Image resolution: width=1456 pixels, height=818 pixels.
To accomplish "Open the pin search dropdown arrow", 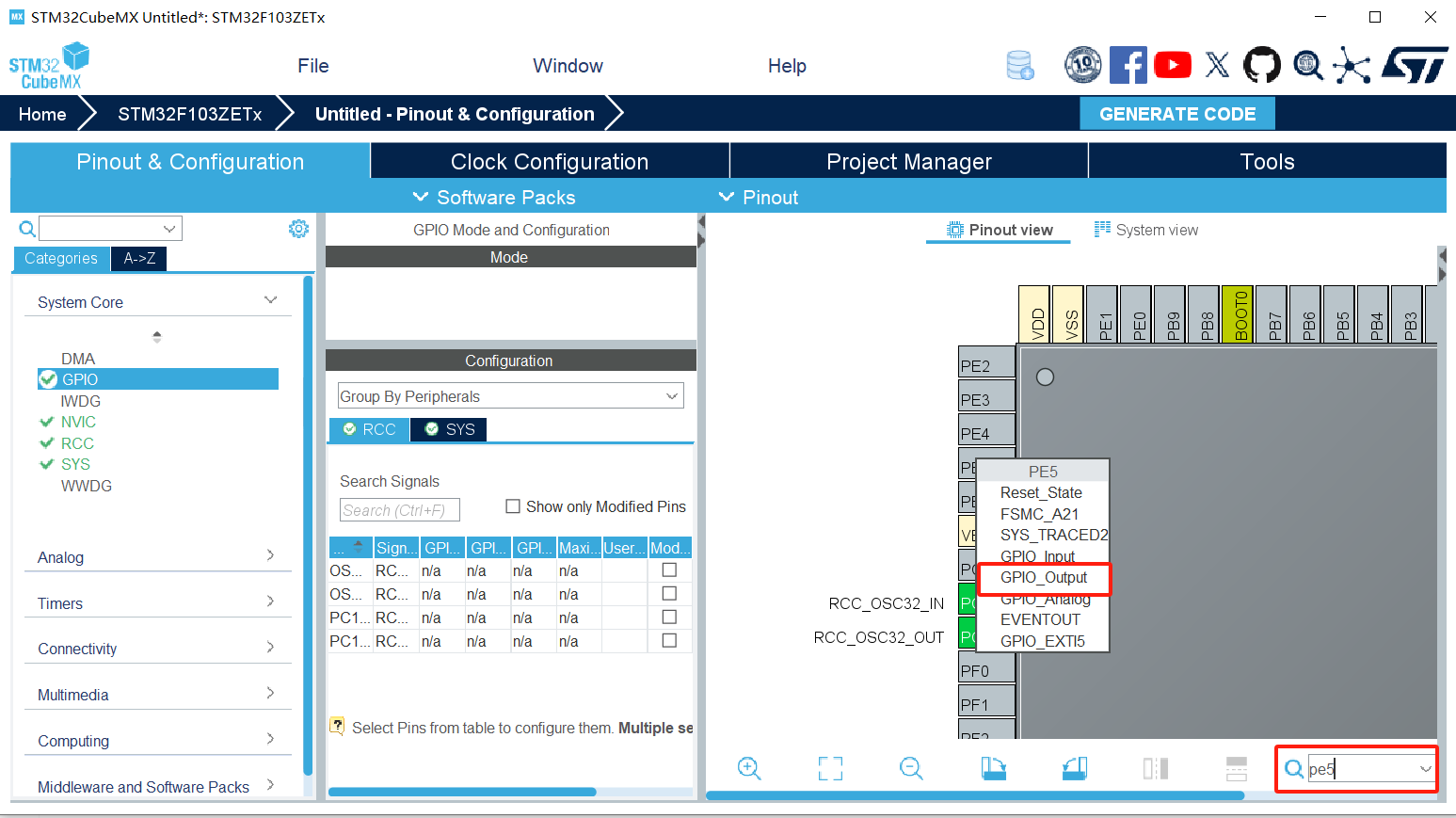I will (1426, 769).
